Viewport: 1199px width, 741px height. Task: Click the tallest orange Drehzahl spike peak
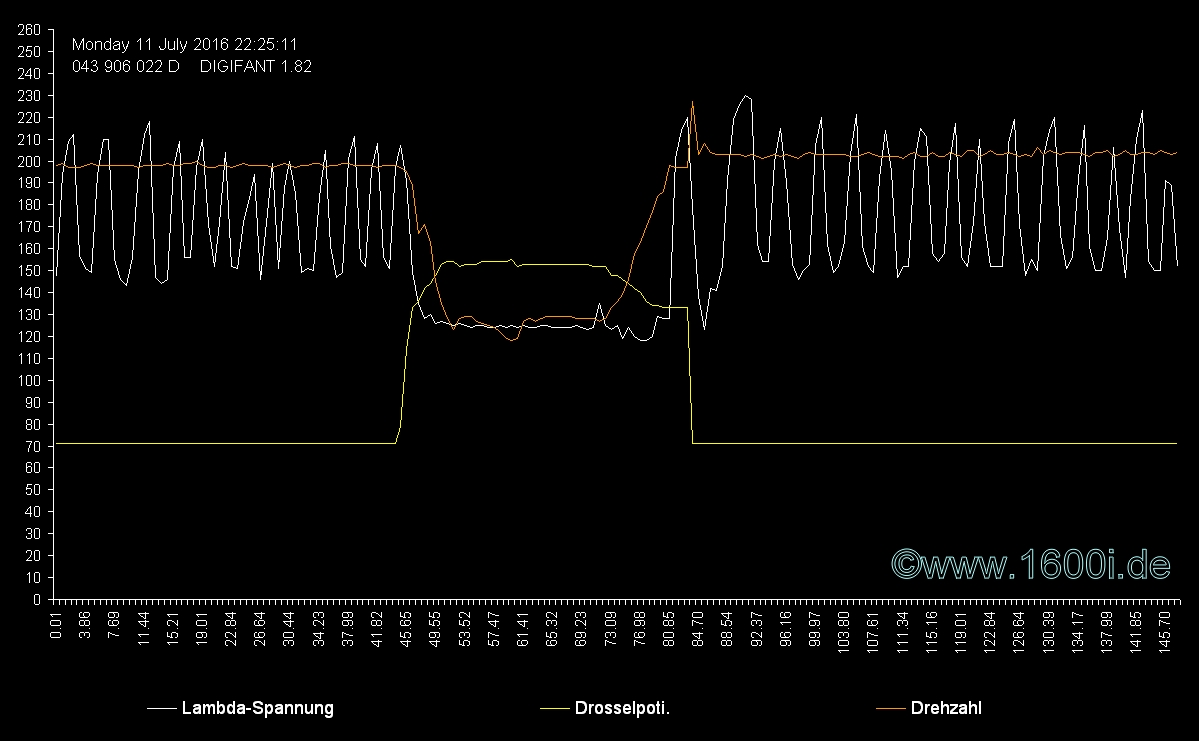(x=692, y=102)
